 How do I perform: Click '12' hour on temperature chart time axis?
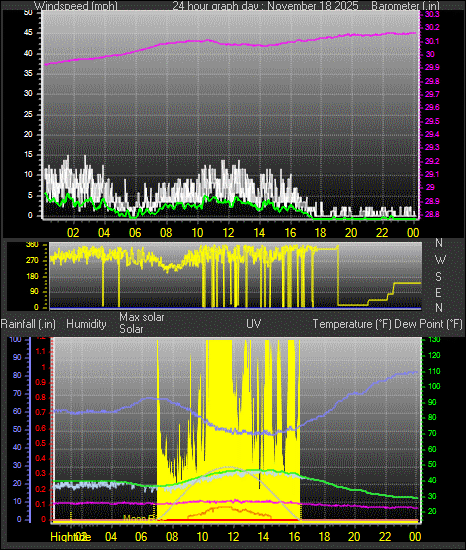[233, 537]
